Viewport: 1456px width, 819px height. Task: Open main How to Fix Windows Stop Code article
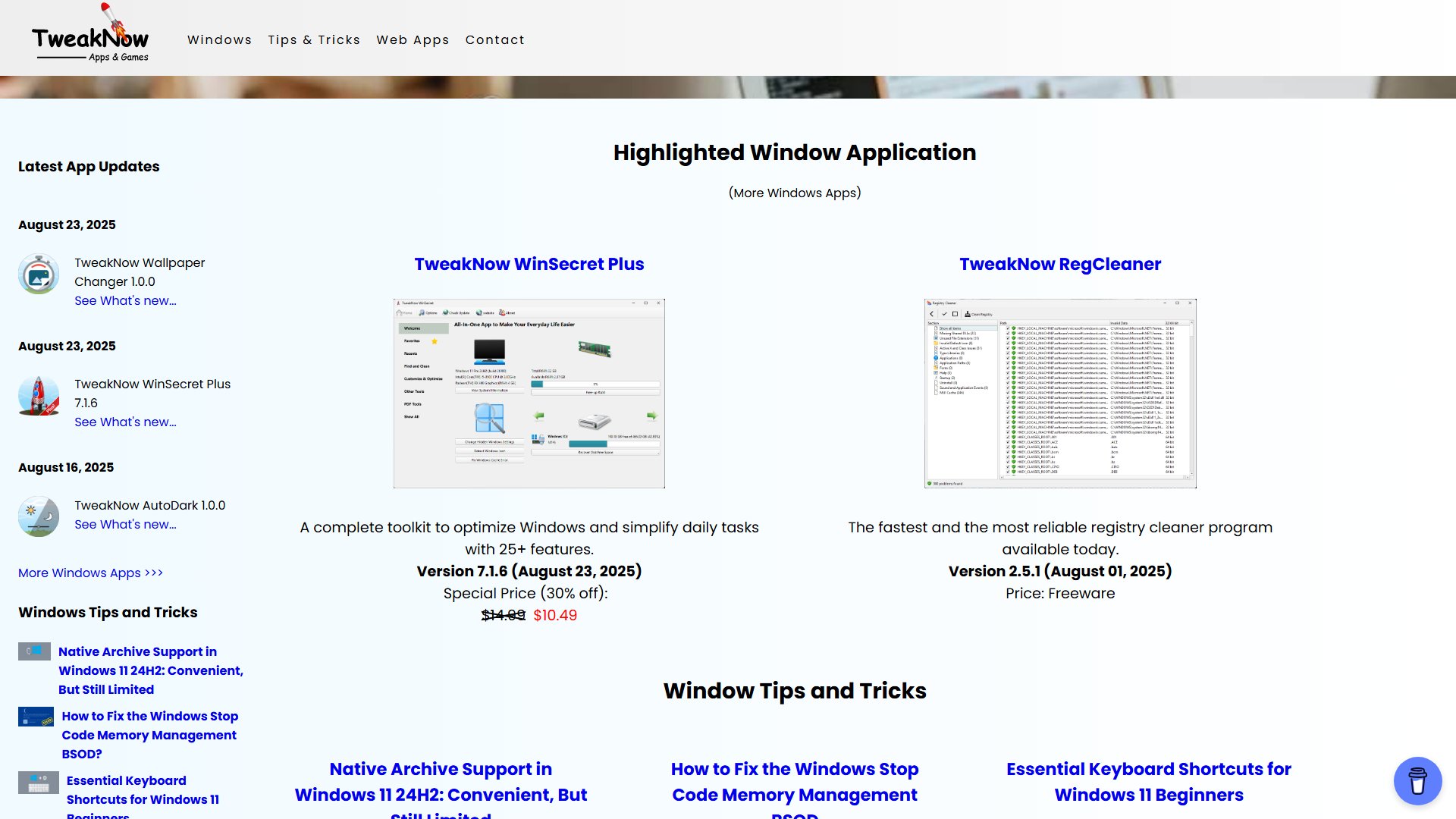click(x=794, y=790)
